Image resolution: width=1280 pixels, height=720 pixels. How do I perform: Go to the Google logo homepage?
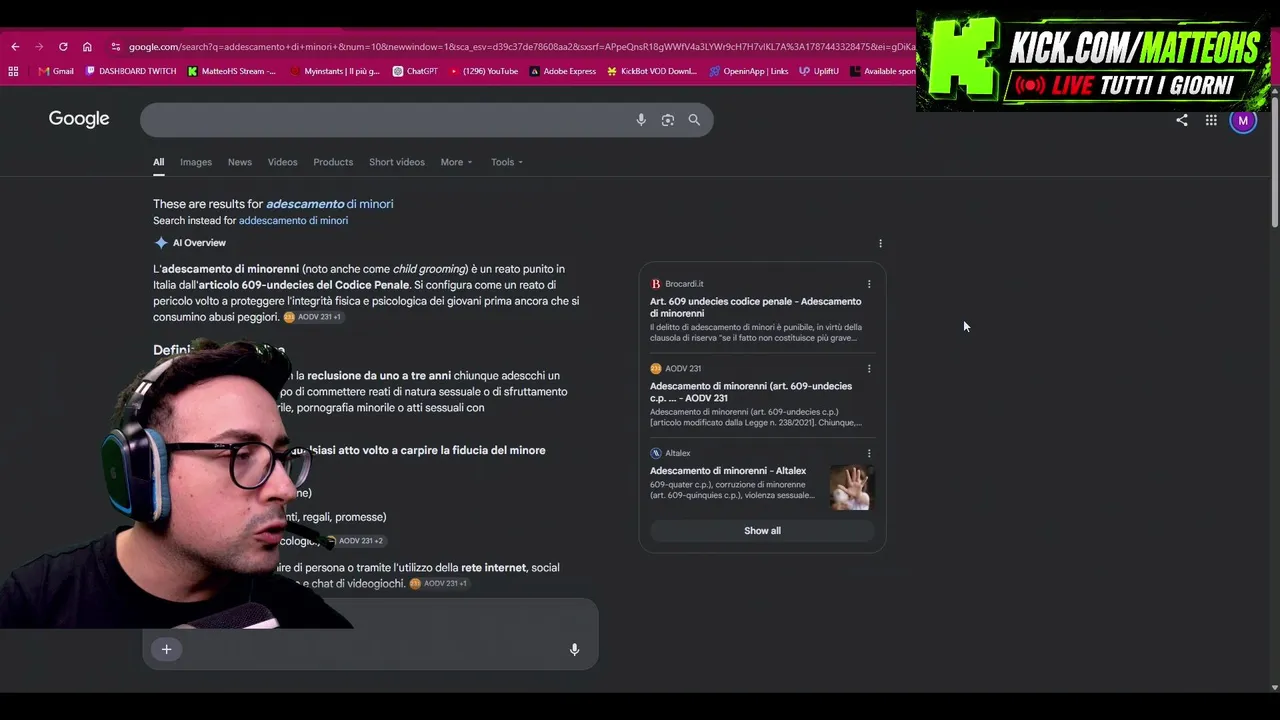click(x=79, y=119)
